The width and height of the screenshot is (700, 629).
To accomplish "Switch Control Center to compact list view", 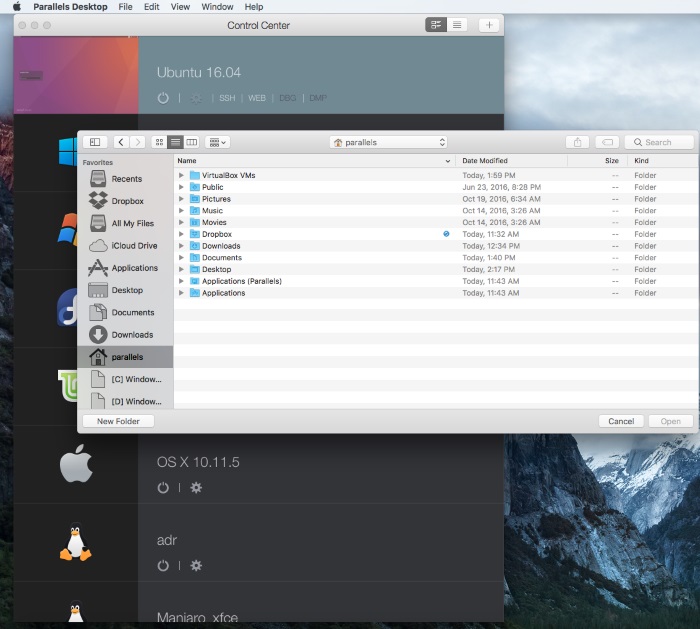I will tap(457, 25).
